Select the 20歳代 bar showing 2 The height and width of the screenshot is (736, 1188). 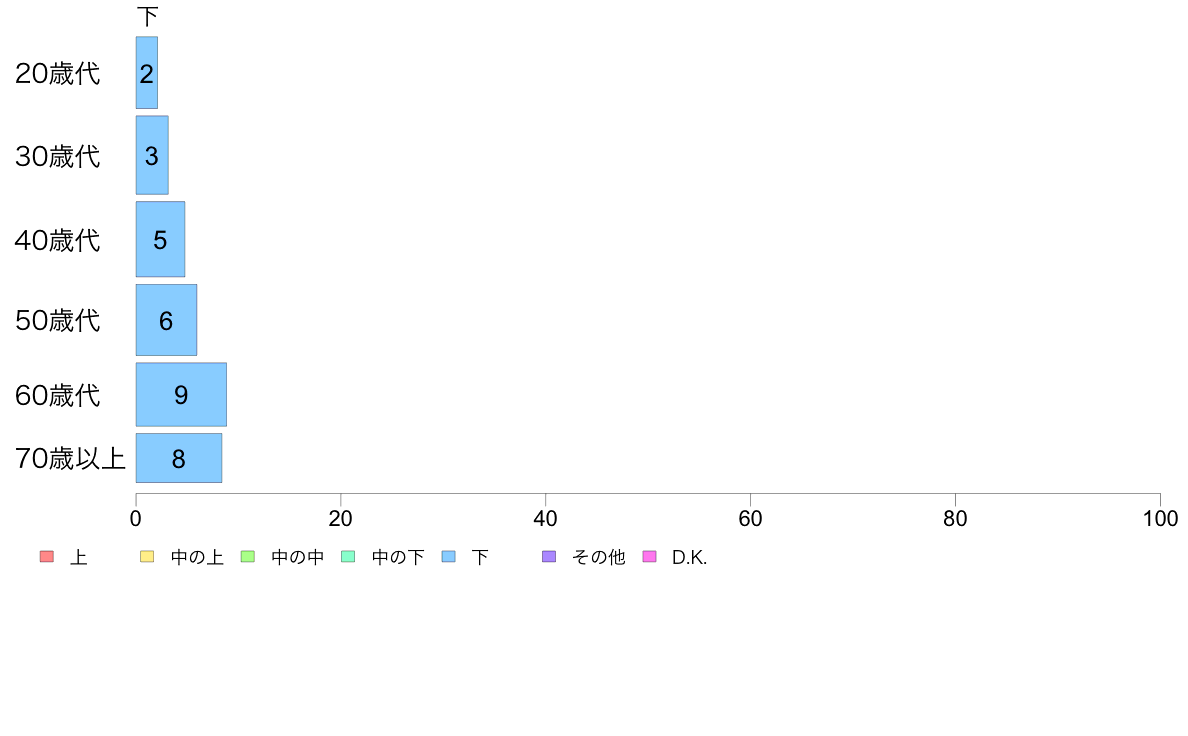pos(147,73)
